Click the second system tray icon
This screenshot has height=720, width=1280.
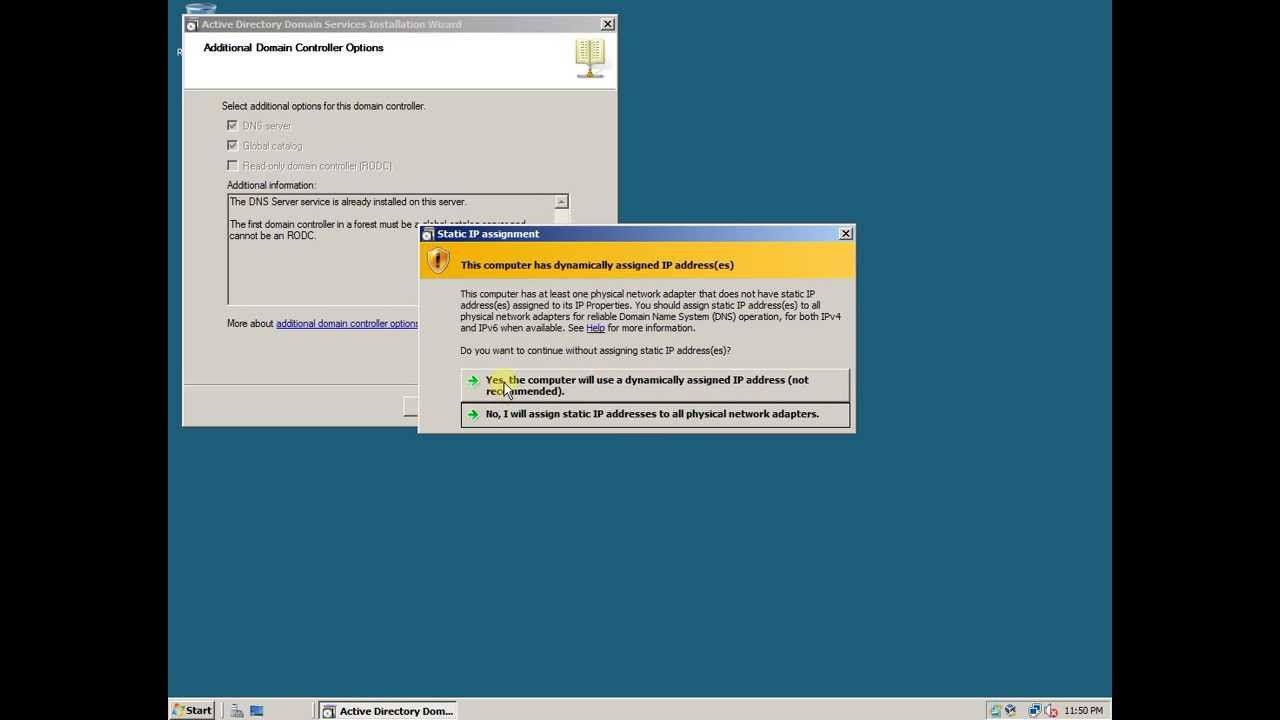pos(1011,711)
